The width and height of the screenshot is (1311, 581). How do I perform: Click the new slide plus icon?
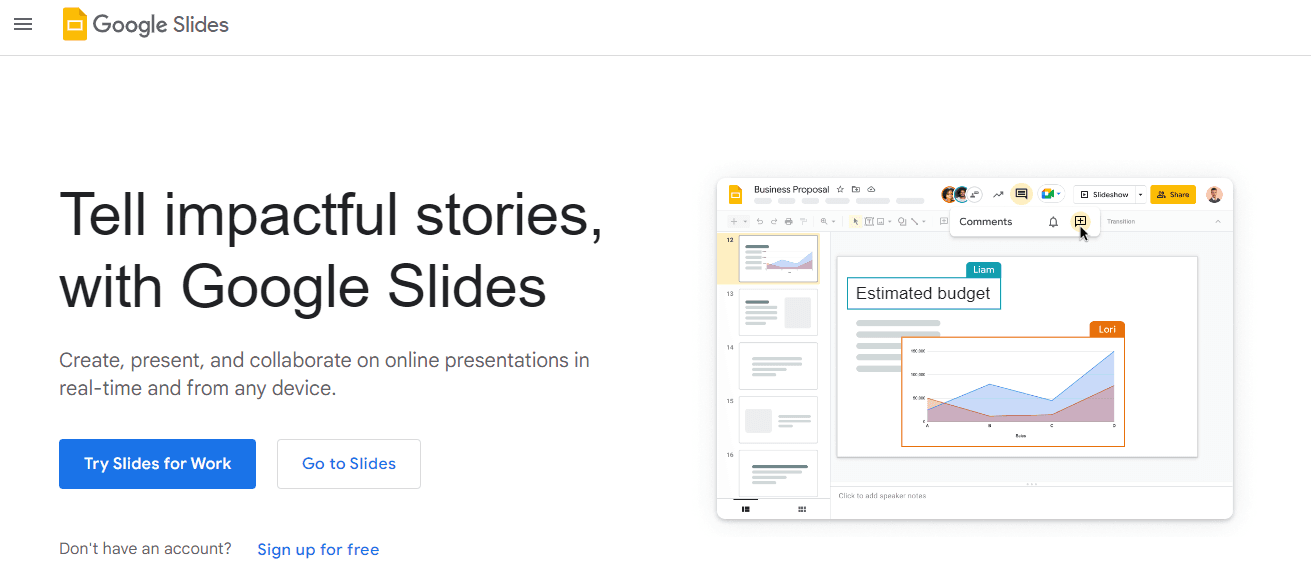tap(734, 221)
